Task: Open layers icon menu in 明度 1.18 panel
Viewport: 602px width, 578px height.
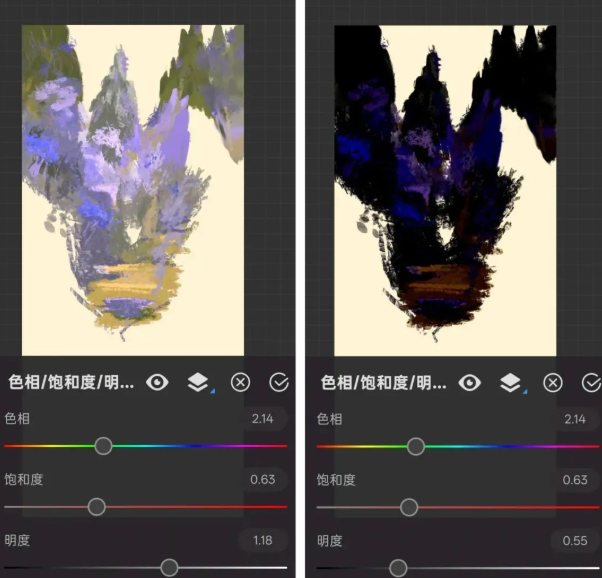Action: tap(199, 382)
